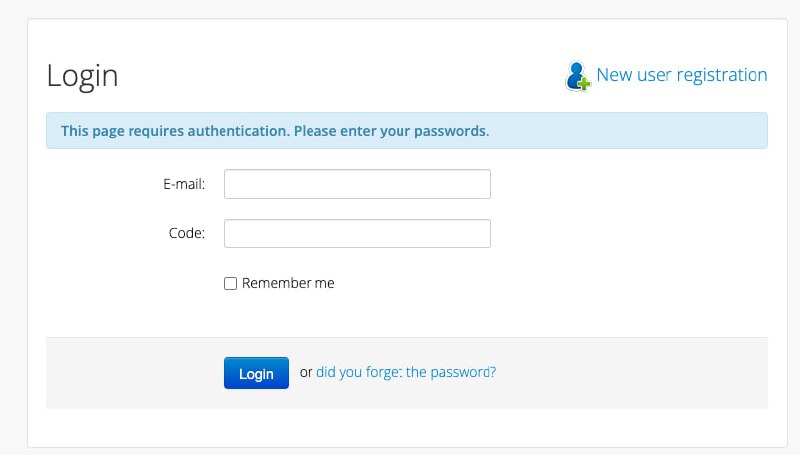The height and width of the screenshot is (455, 800).
Task: Click the Code field label
Action: click(187, 233)
